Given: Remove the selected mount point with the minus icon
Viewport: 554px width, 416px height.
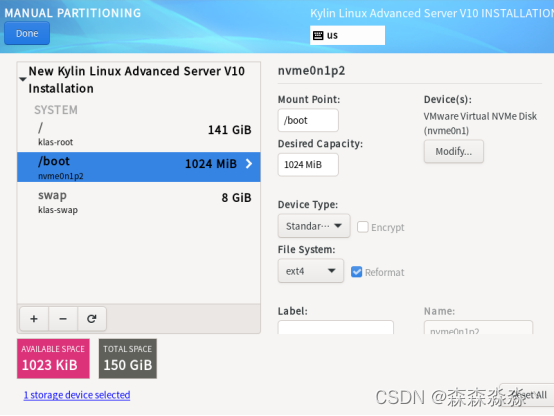Looking at the screenshot, I should pos(63,319).
